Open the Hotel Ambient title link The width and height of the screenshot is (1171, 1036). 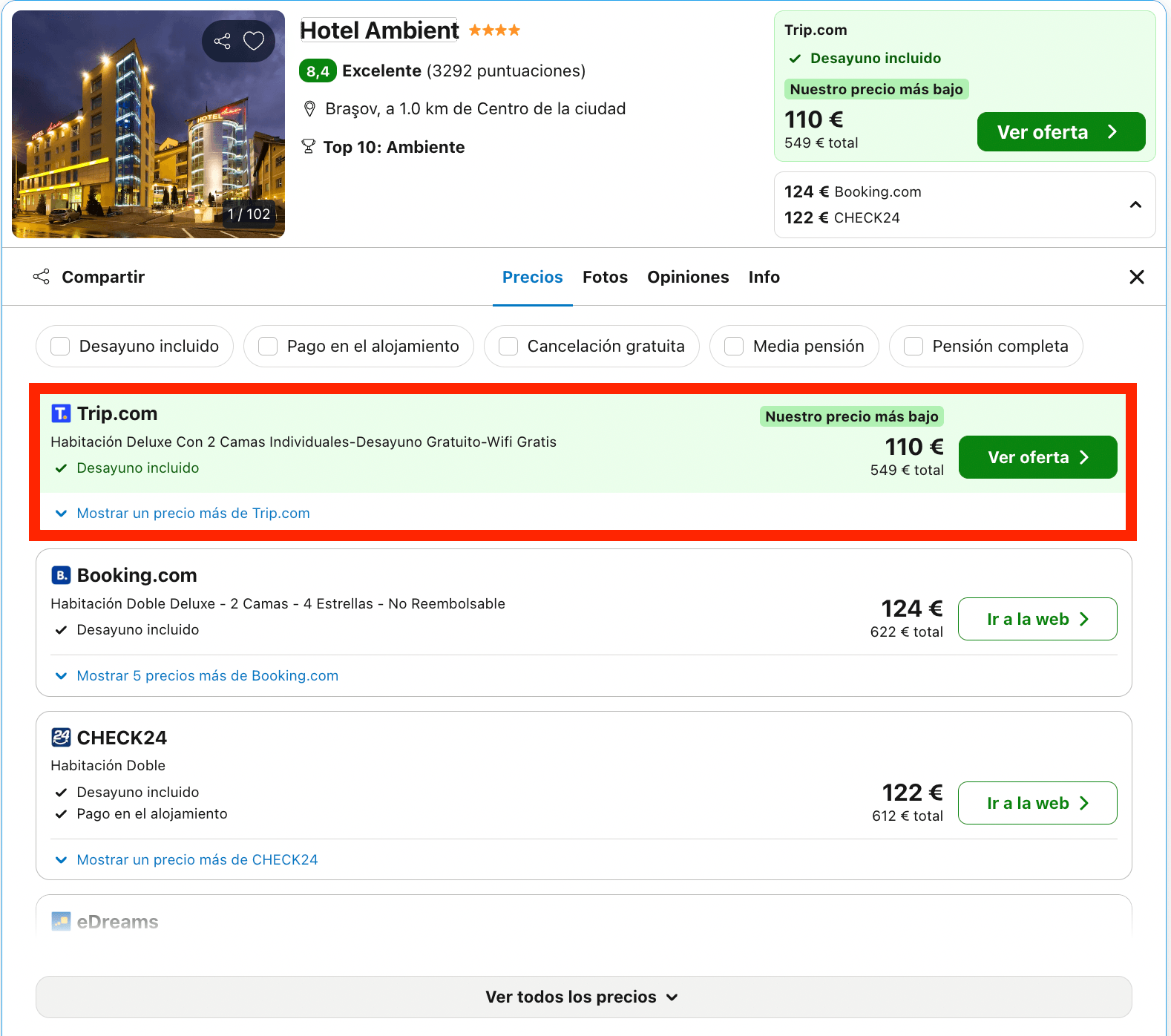pos(379,30)
